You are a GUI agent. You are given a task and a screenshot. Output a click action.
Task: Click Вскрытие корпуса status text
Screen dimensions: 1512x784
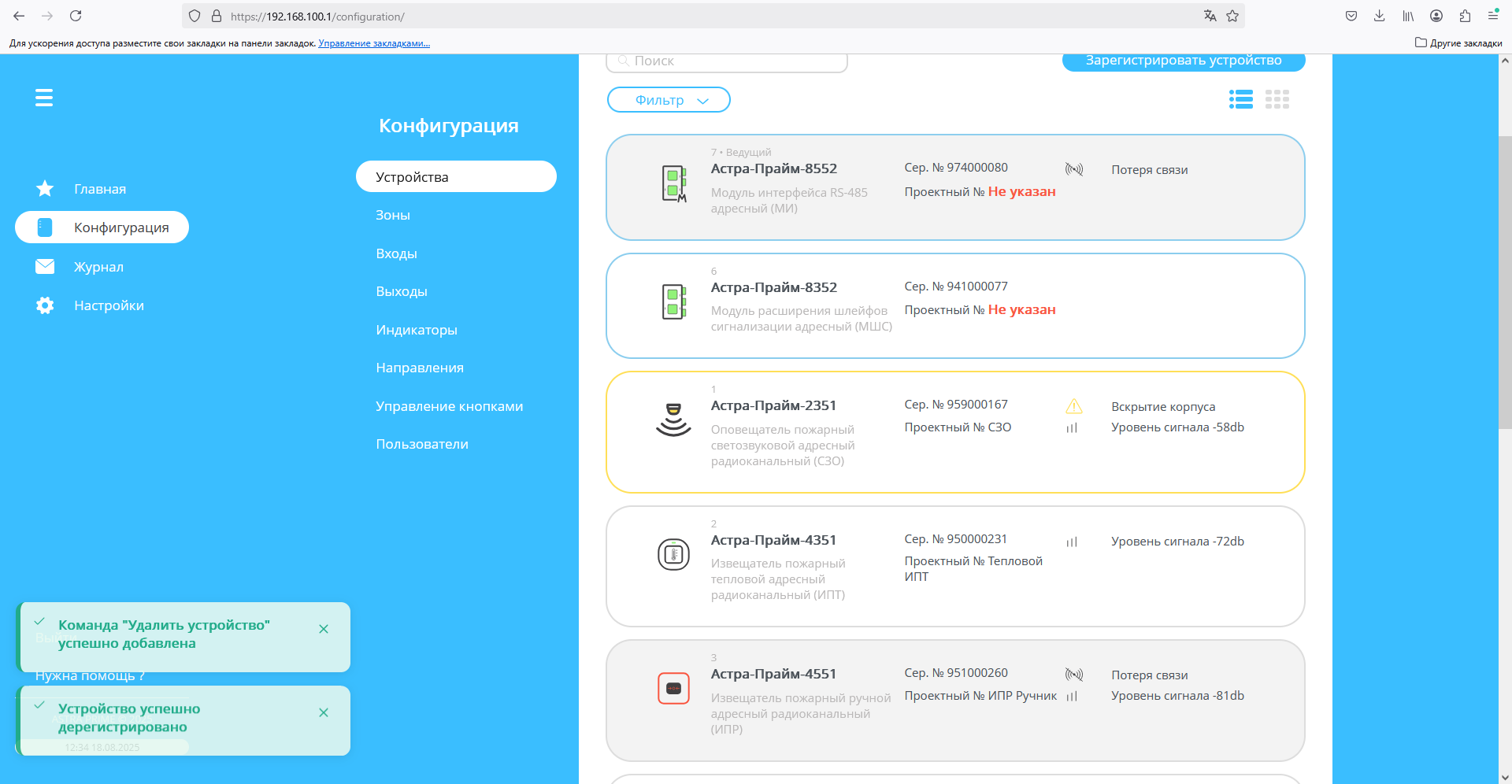tap(1163, 407)
